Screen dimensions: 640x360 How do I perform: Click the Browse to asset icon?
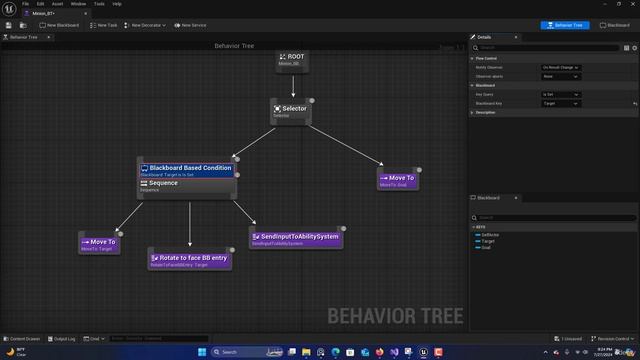(23, 25)
